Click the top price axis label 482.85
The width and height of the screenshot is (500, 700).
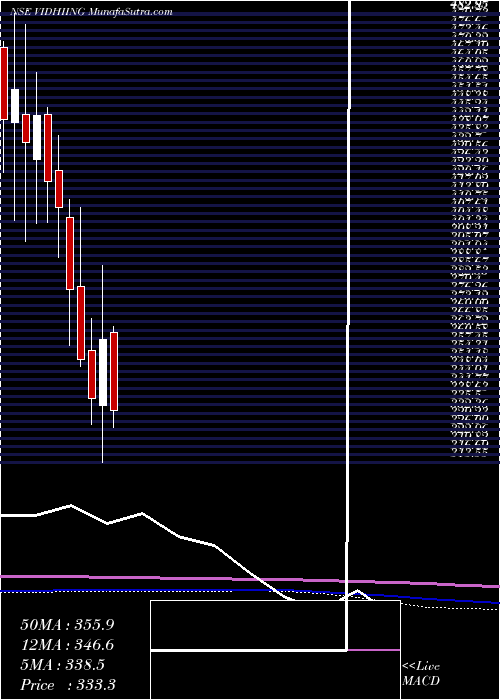pos(469,5)
